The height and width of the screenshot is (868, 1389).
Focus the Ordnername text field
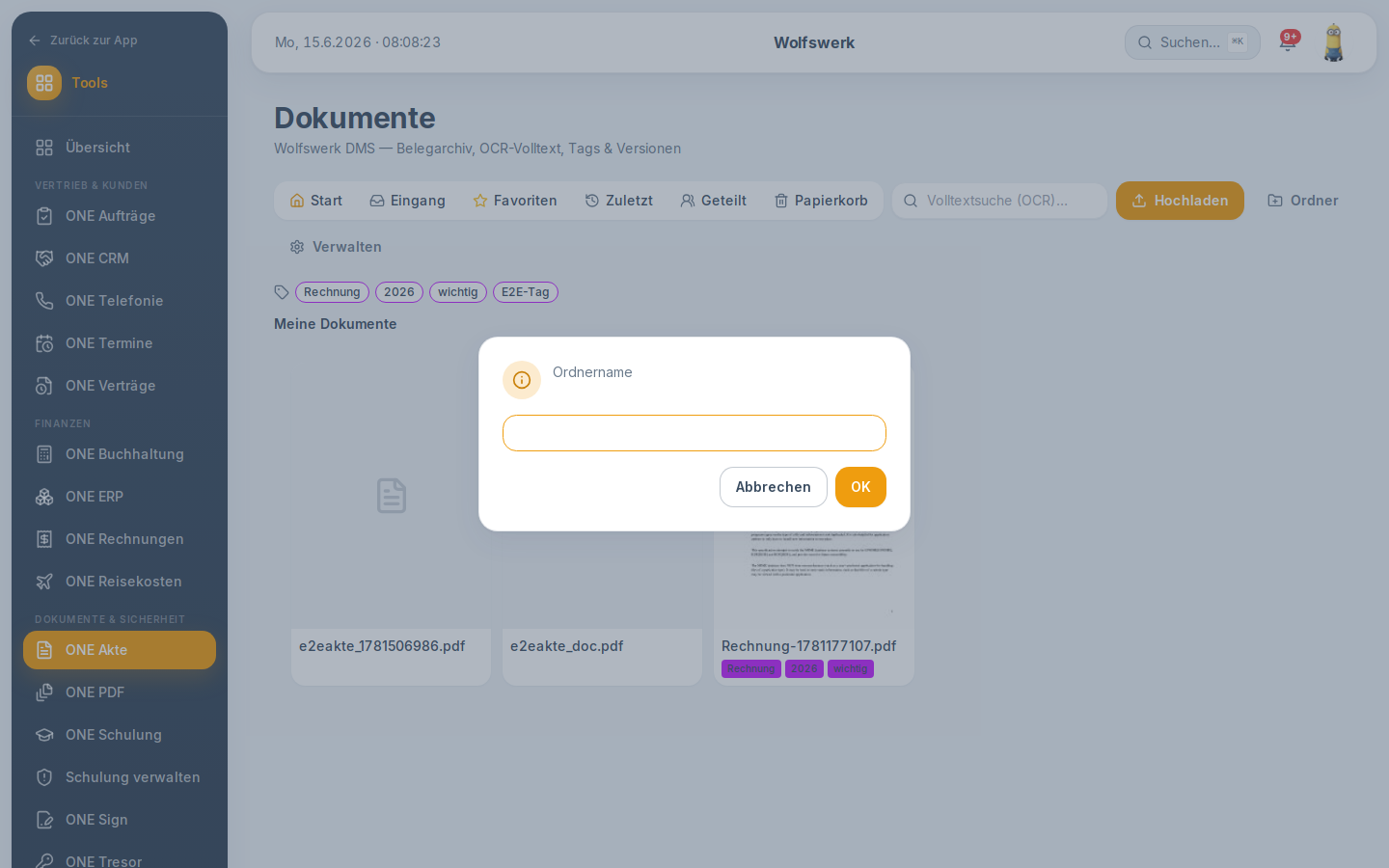tap(694, 433)
